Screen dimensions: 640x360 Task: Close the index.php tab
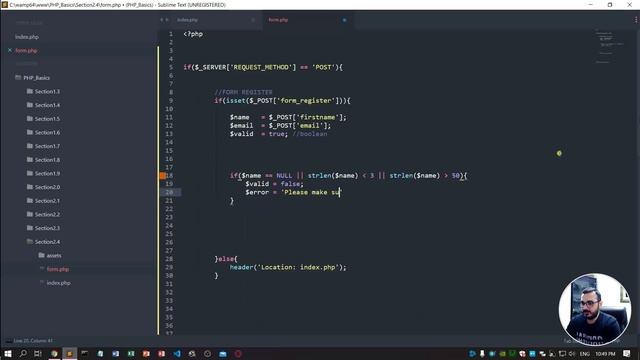click(x=253, y=20)
